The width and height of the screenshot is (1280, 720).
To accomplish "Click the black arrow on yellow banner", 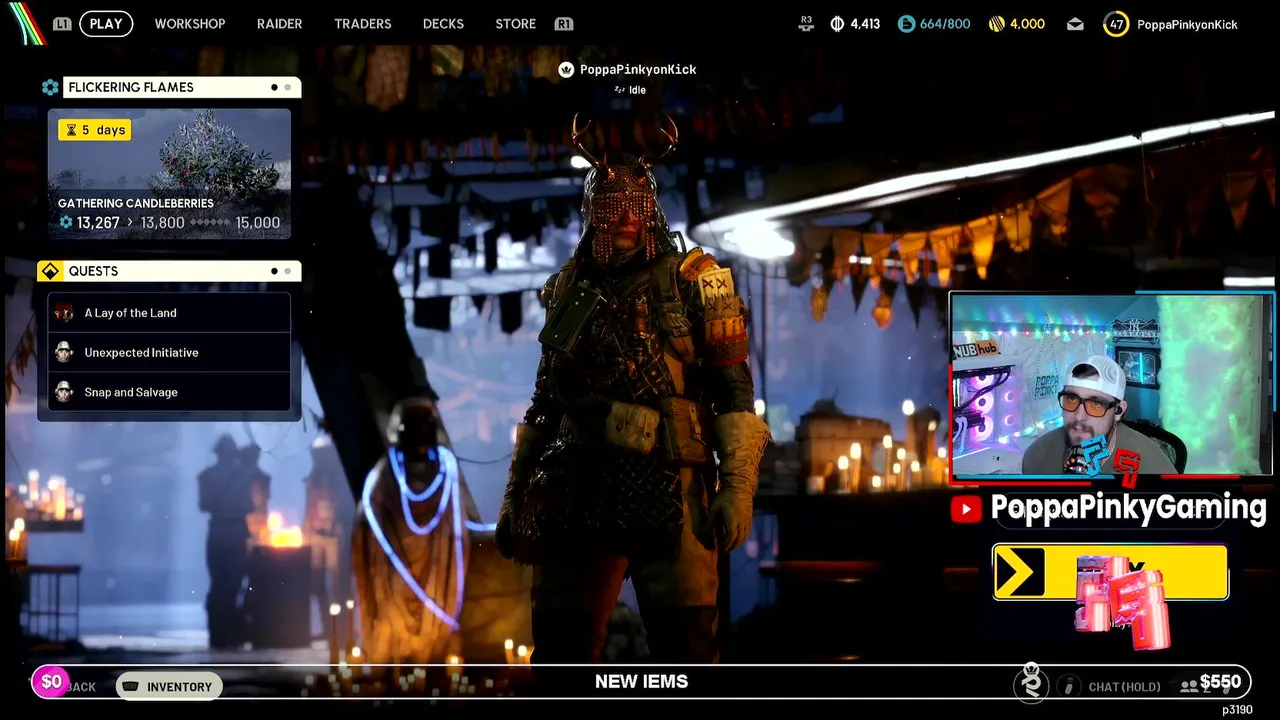I will [1018, 573].
